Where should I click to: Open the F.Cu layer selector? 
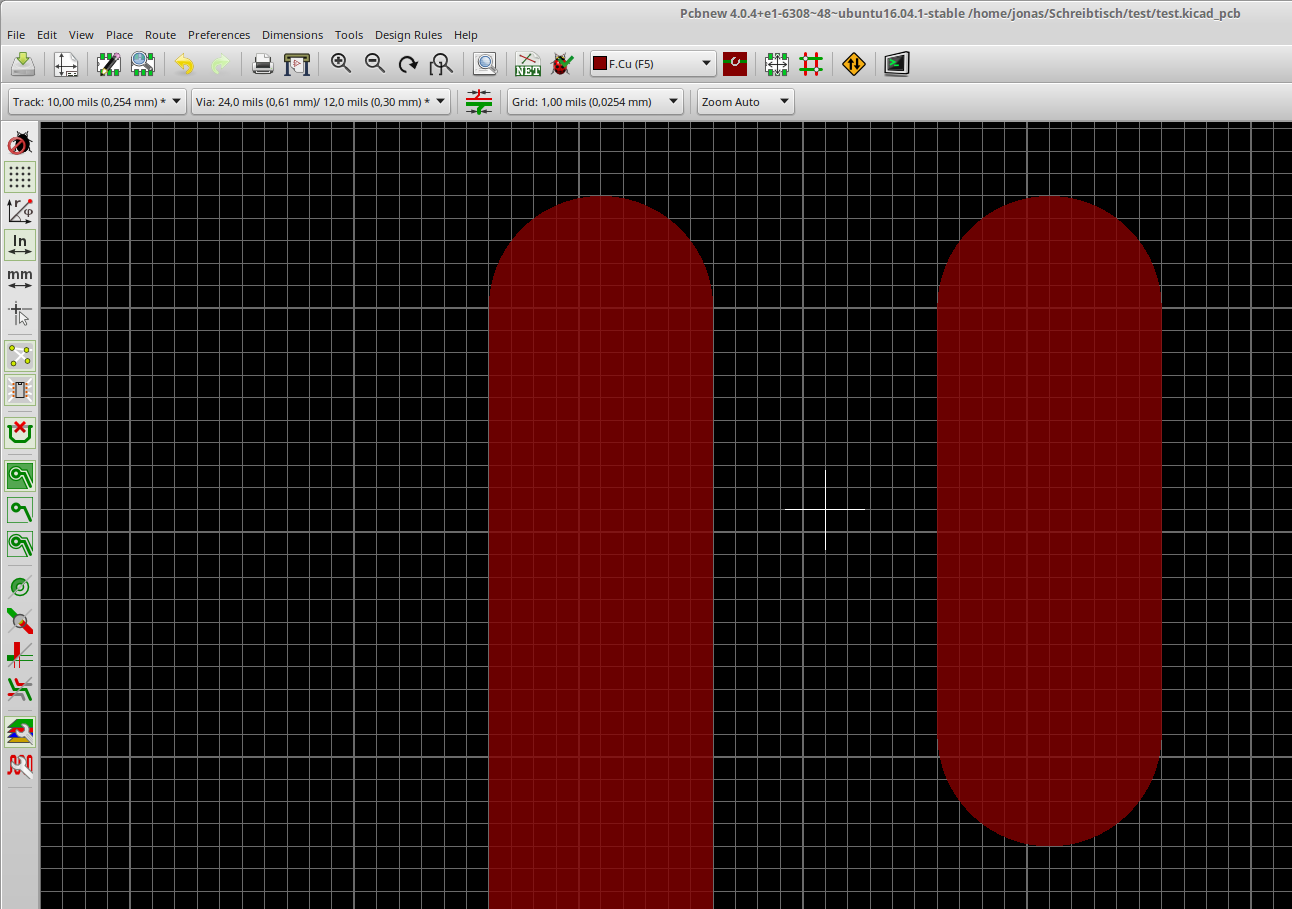[x=653, y=64]
